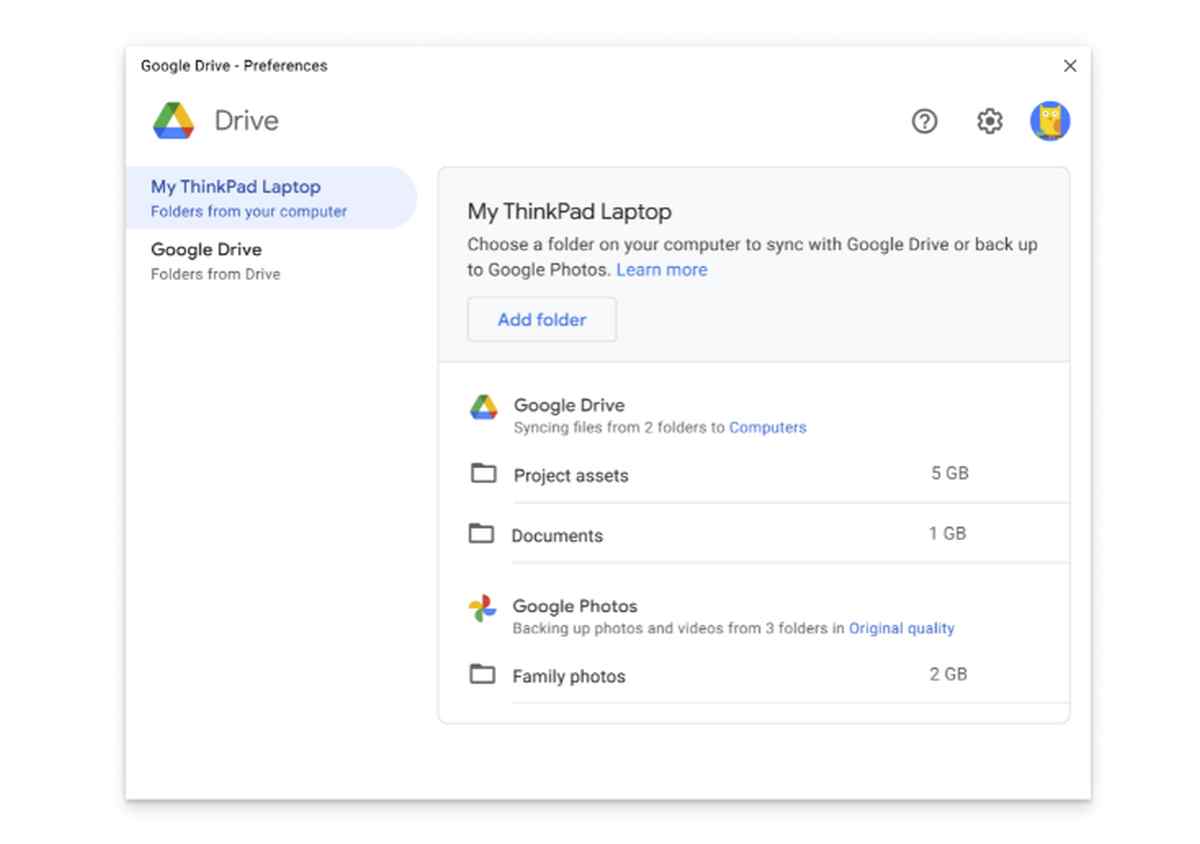Click the Drive logo in header
Image resolution: width=1200 pixels, height=844 pixels.
pyautogui.click(x=174, y=121)
